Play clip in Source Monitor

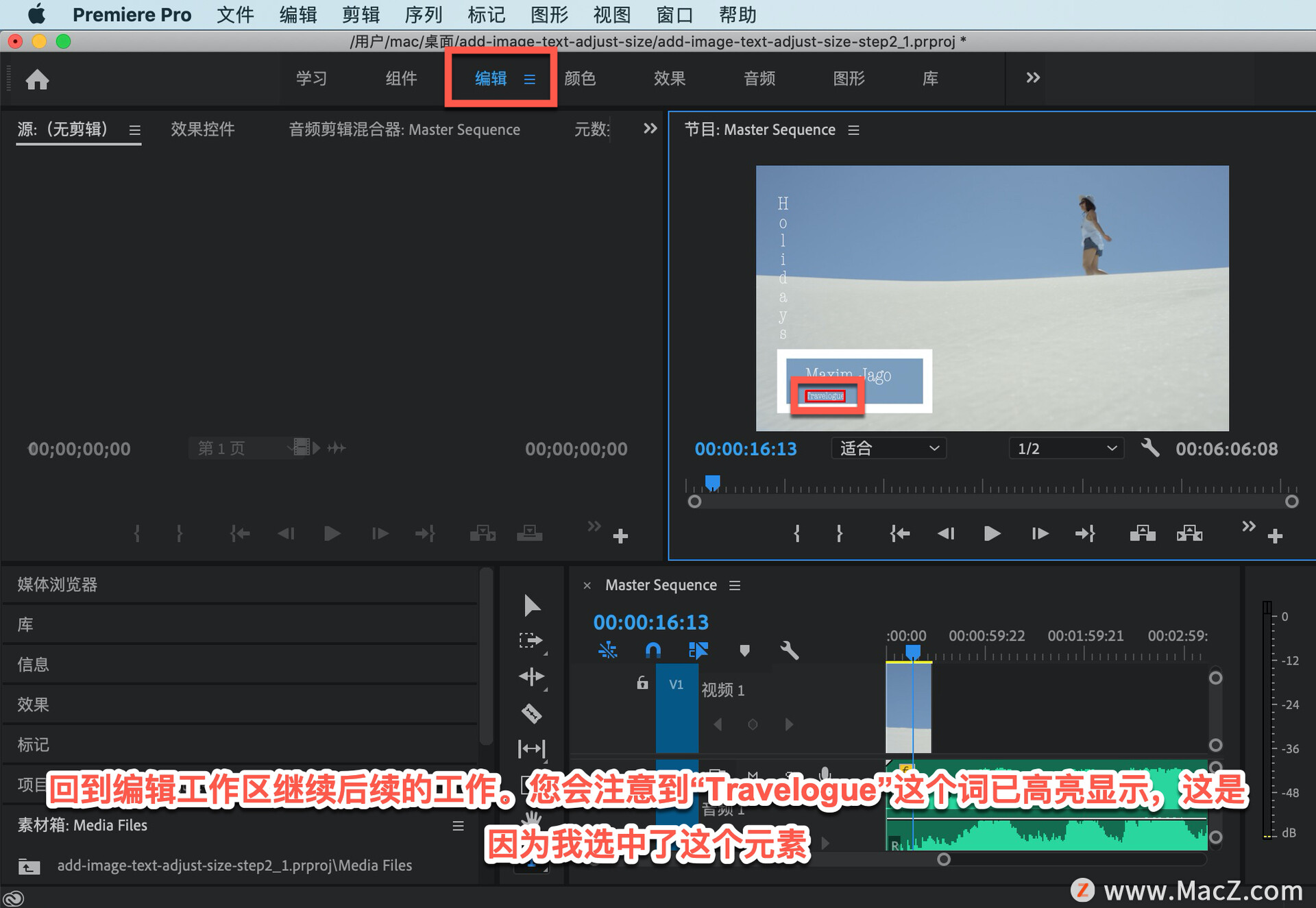click(x=332, y=533)
